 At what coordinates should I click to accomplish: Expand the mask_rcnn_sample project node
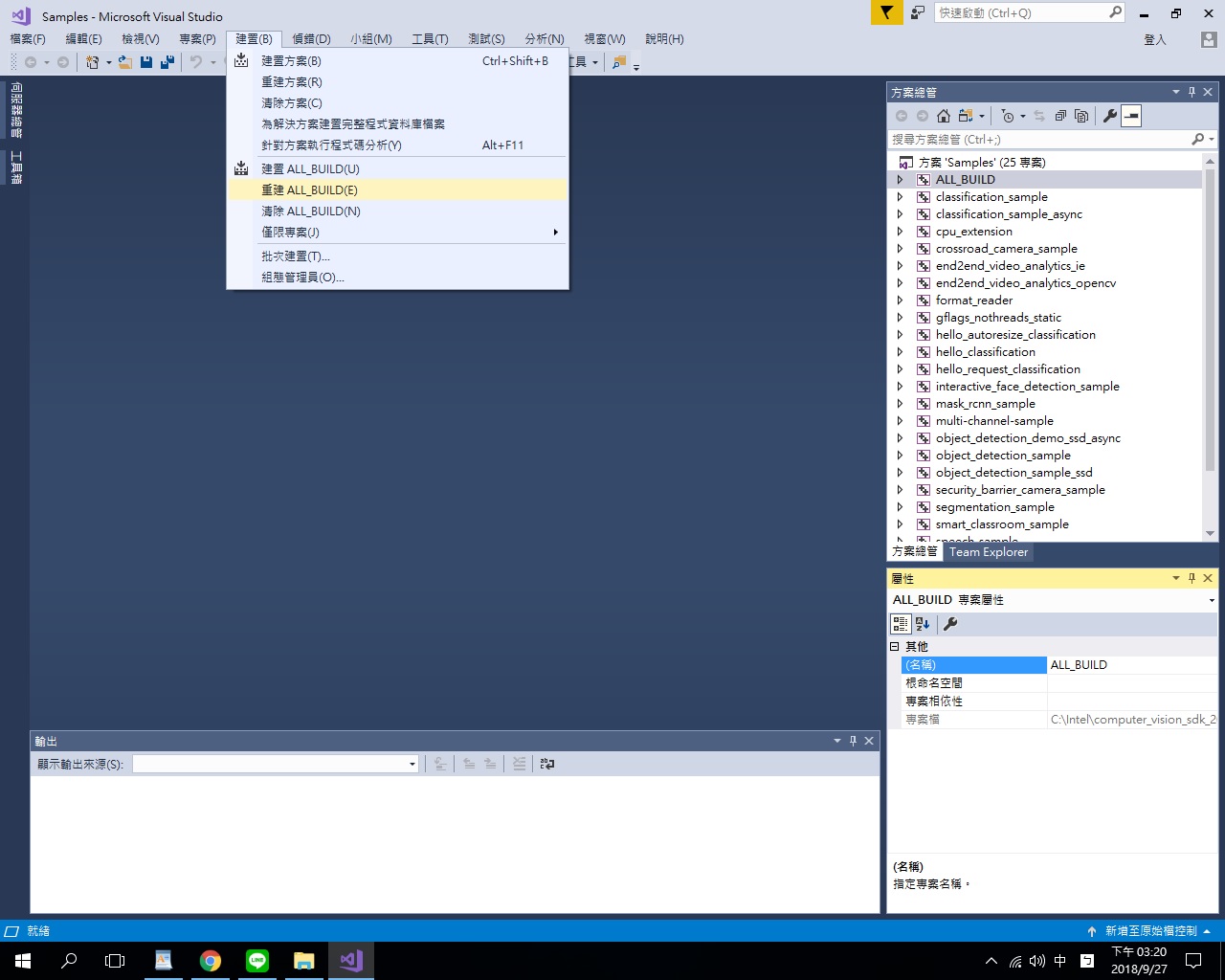[900, 404]
